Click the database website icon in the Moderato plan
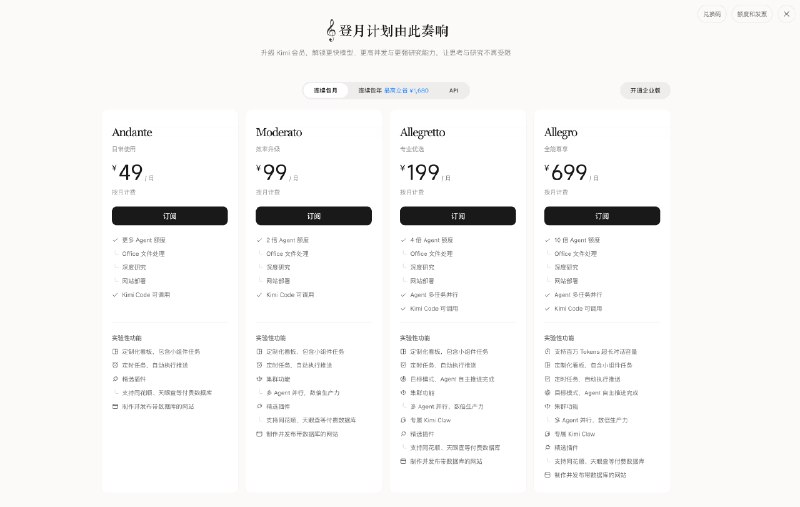 [x=259, y=434]
